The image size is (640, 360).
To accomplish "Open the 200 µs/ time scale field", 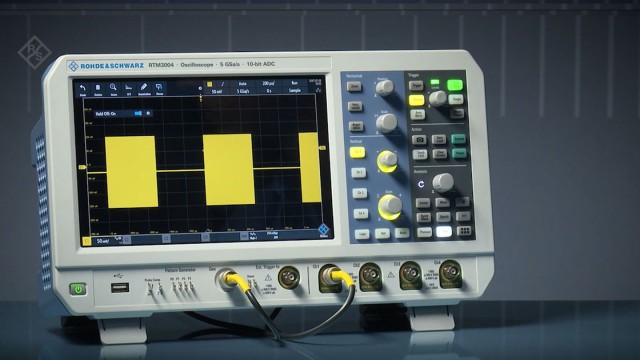I will pos(268,84).
